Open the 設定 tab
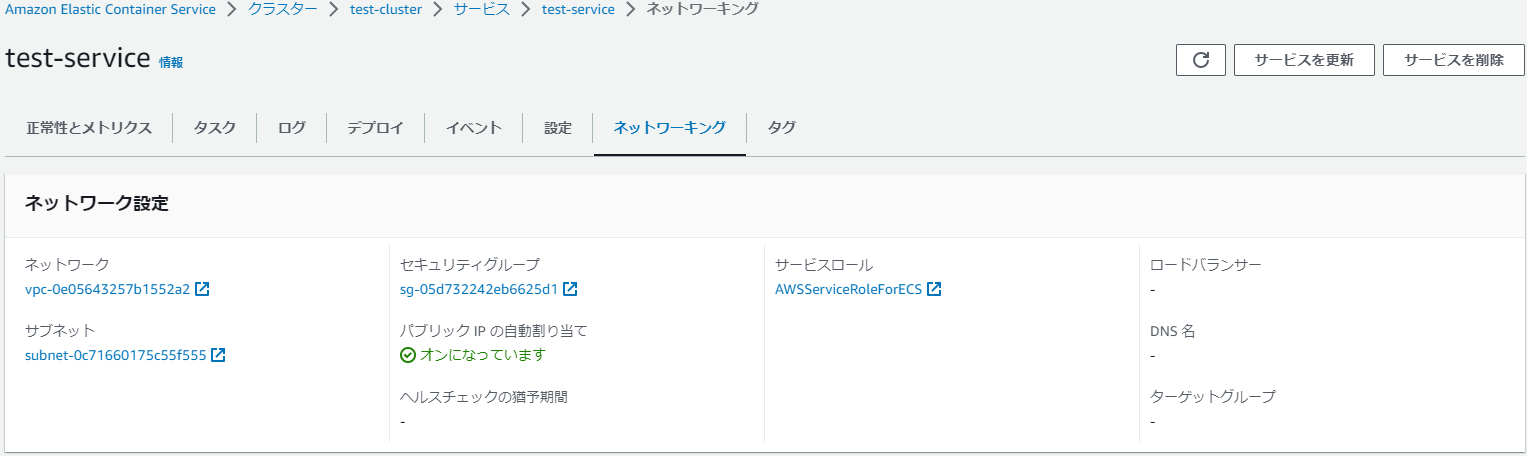This screenshot has height=456, width=1527. coord(558,128)
